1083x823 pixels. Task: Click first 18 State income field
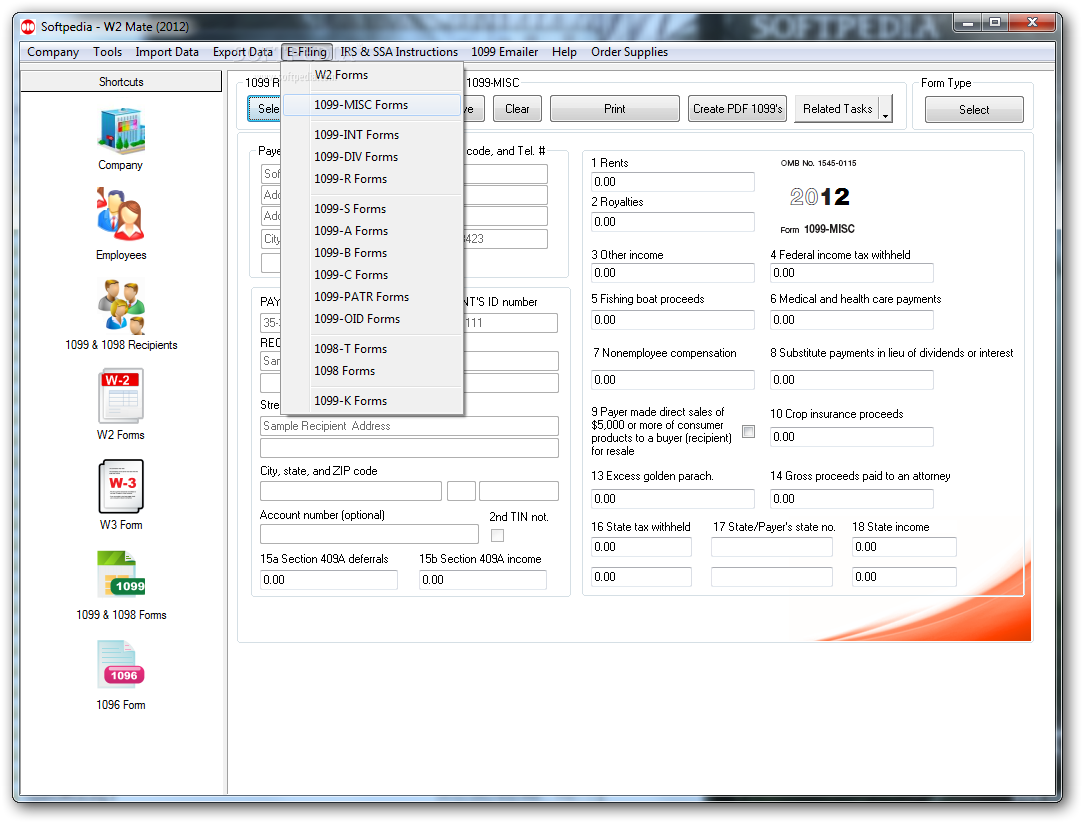[904, 547]
